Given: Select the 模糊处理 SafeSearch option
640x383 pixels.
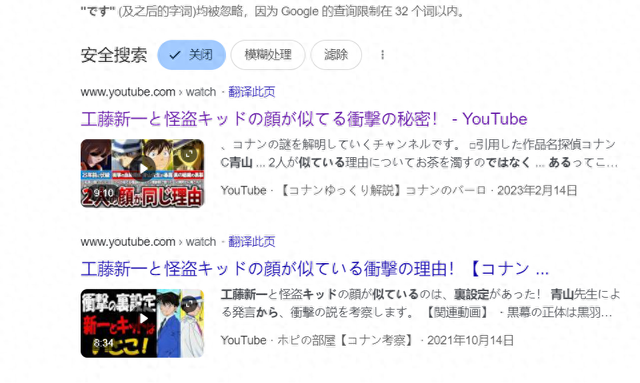Looking at the screenshot, I should pyautogui.click(x=268, y=55).
